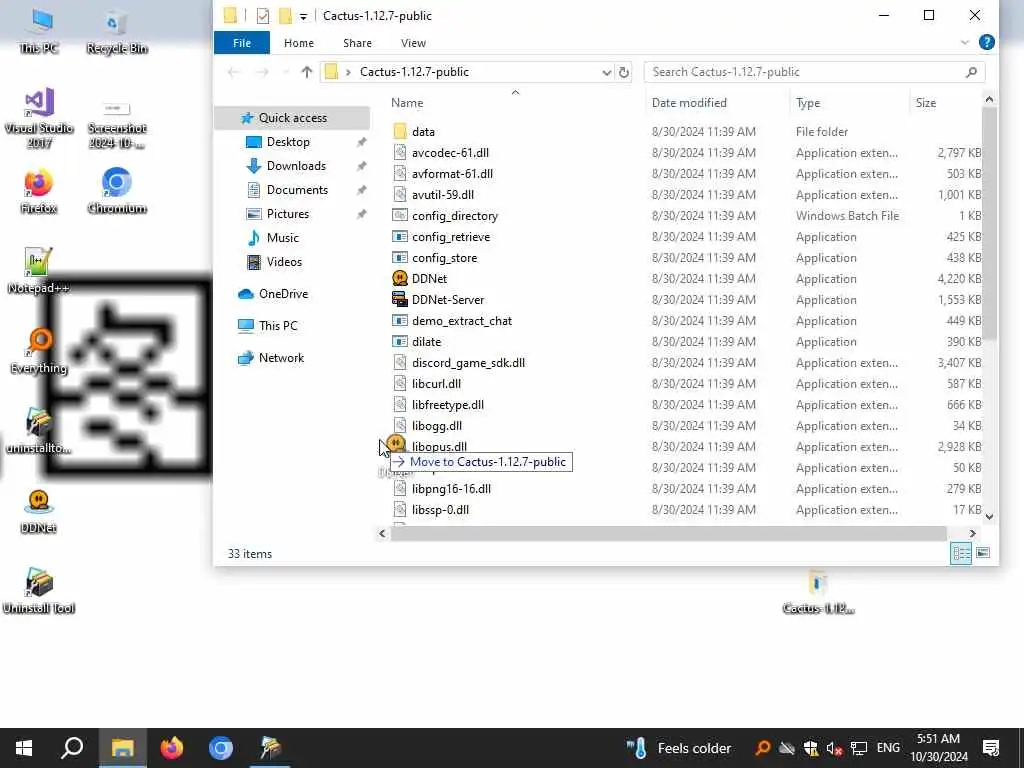Click Properties checkmark in title bar toolbar
The image size is (1024, 768).
263,16
